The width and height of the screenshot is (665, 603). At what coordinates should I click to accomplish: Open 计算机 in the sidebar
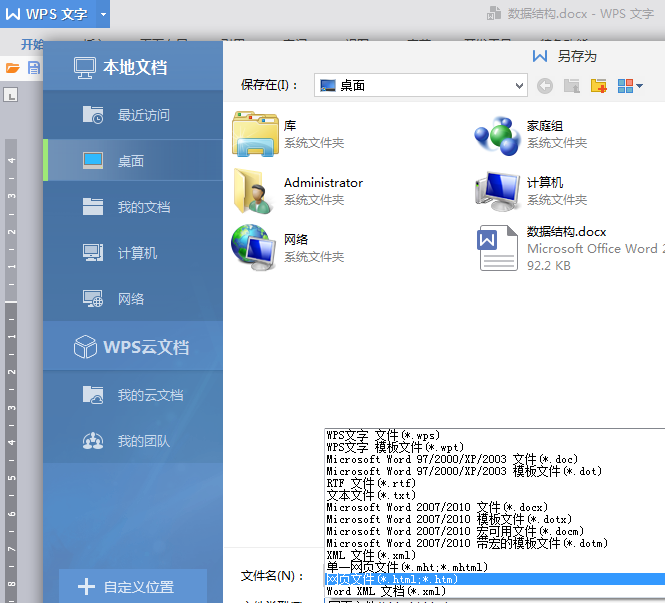[133, 253]
